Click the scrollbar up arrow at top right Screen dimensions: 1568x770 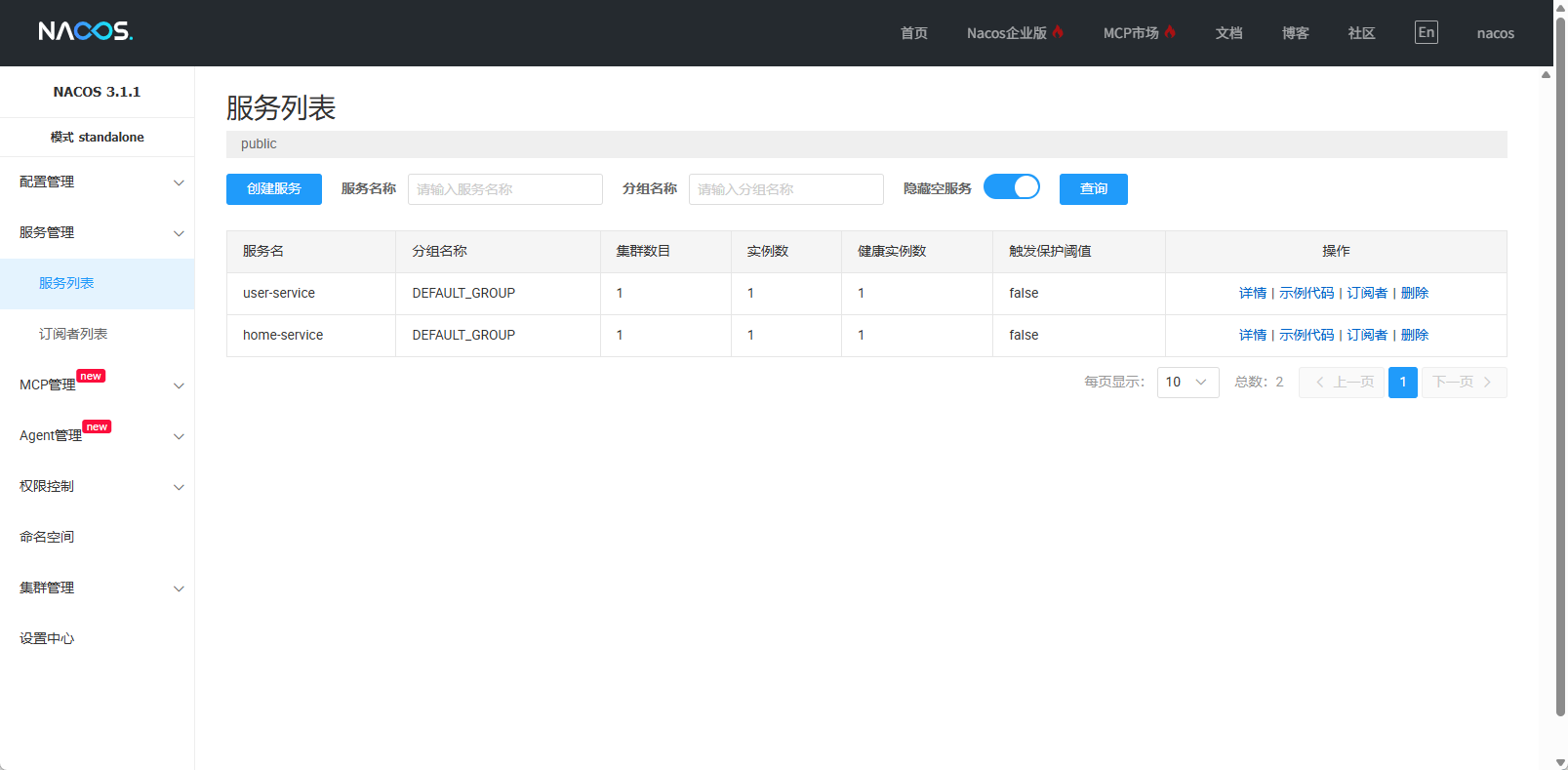pyautogui.click(x=1546, y=74)
